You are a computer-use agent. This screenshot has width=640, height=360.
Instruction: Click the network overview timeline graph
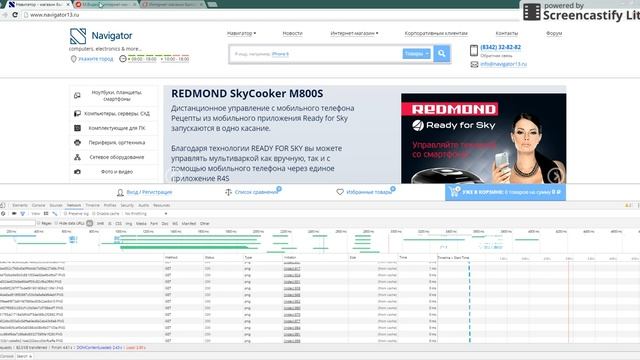click(x=320, y=241)
